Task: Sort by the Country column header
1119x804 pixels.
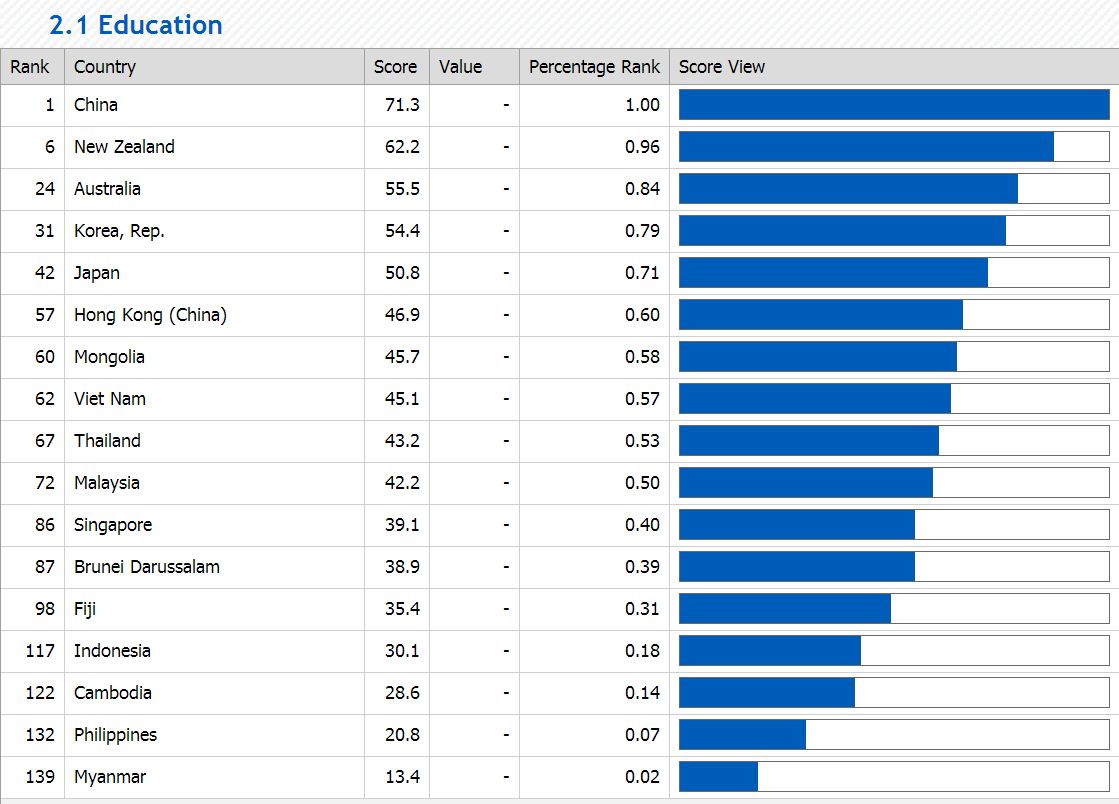Action: [103, 67]
